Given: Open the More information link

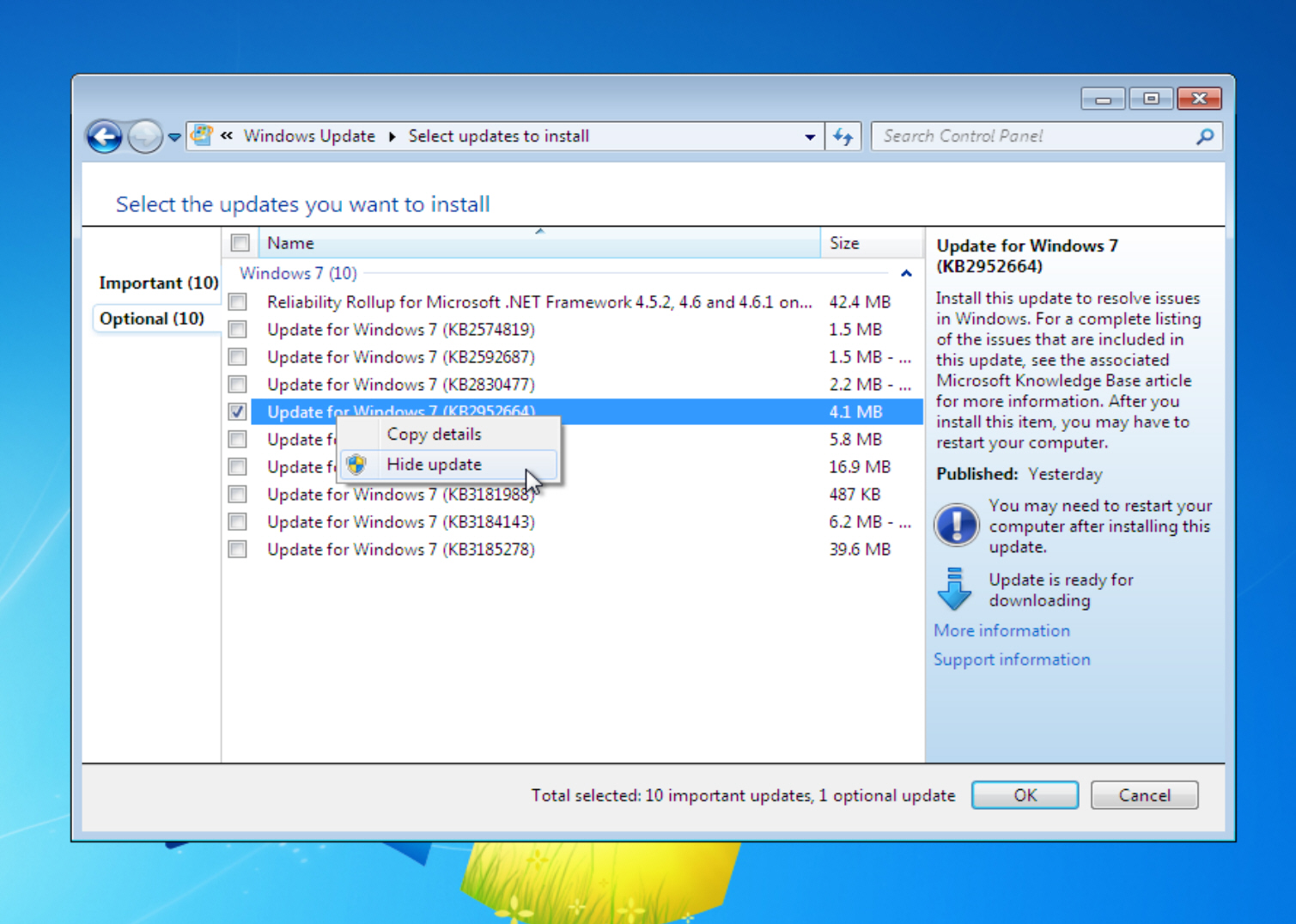Looking at the screenshot, I should (x=1001, y=630).
